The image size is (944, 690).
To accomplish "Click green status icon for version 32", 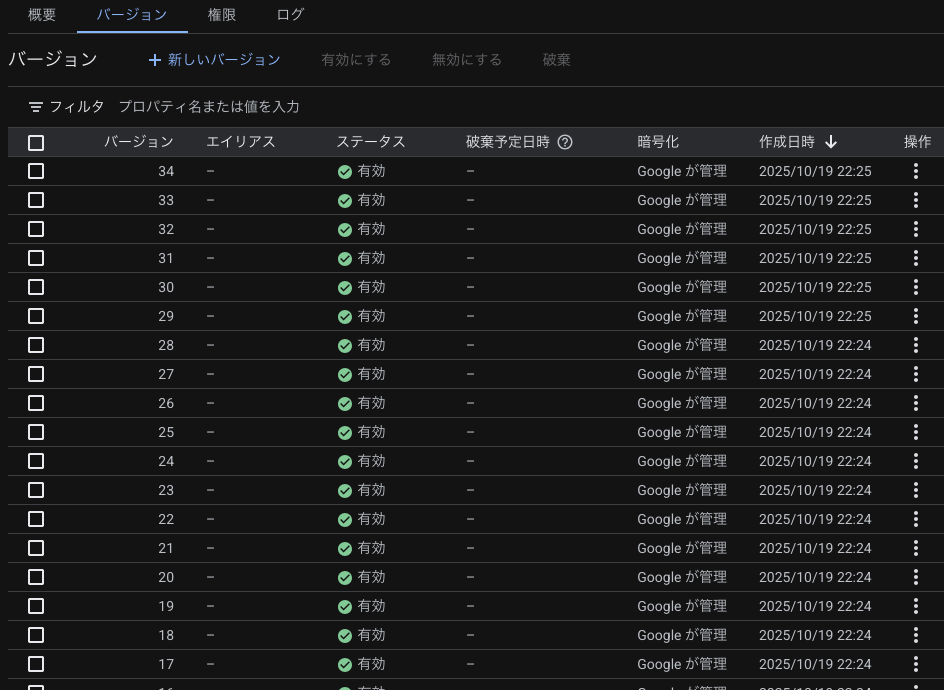I will [345, 229].
